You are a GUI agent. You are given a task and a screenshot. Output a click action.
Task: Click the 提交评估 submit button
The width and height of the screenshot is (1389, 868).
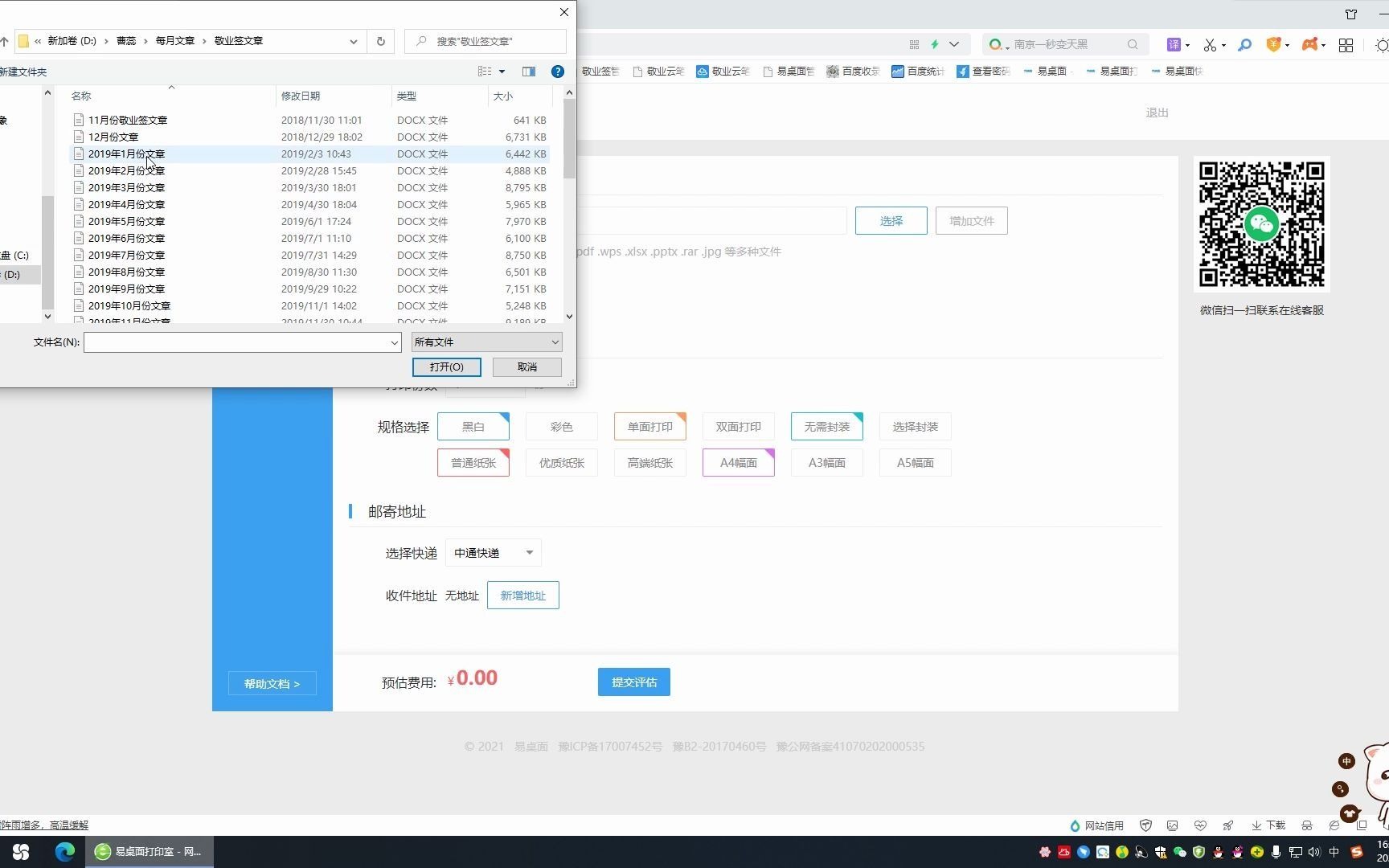[633, 682]
